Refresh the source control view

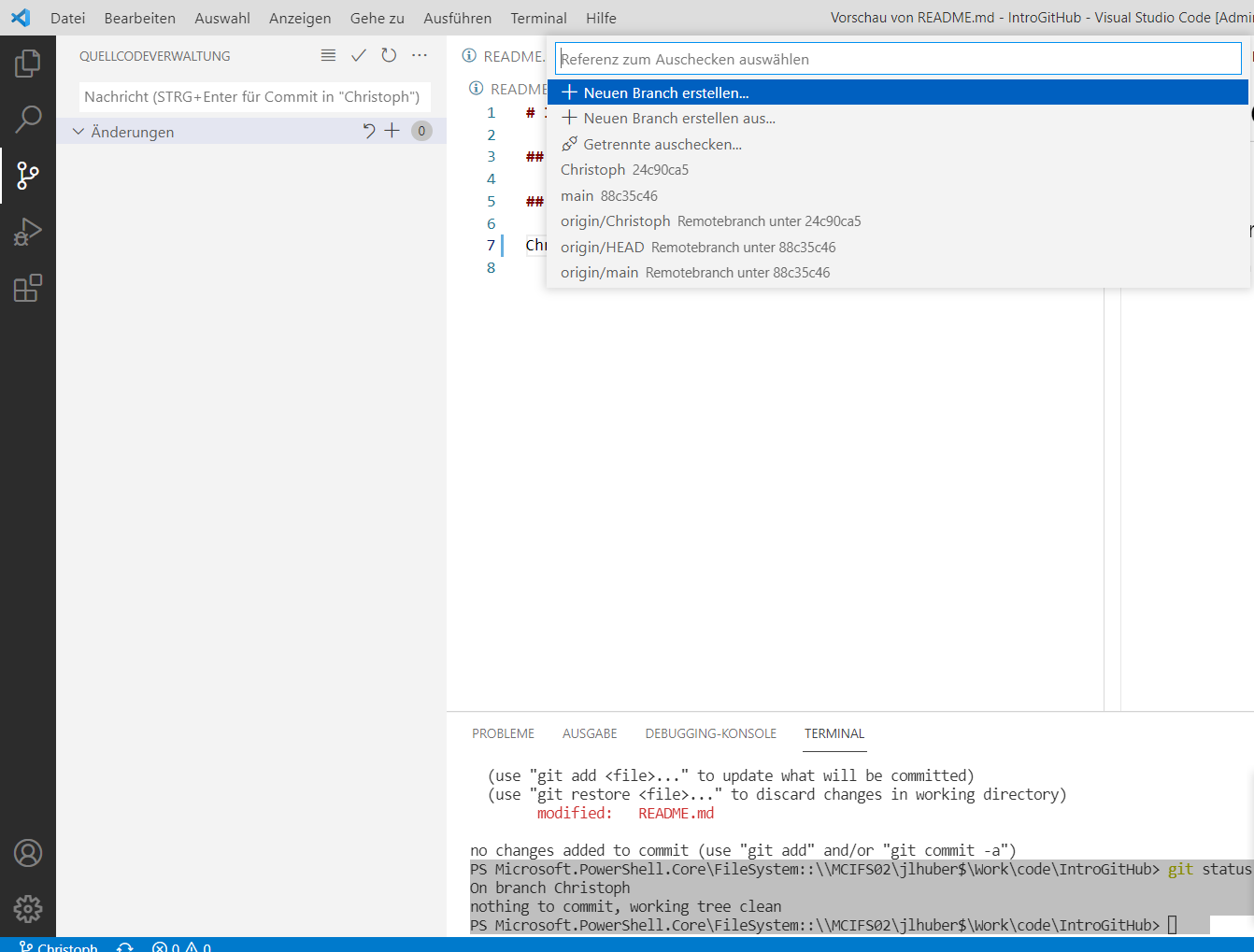(x=389, y=56)
